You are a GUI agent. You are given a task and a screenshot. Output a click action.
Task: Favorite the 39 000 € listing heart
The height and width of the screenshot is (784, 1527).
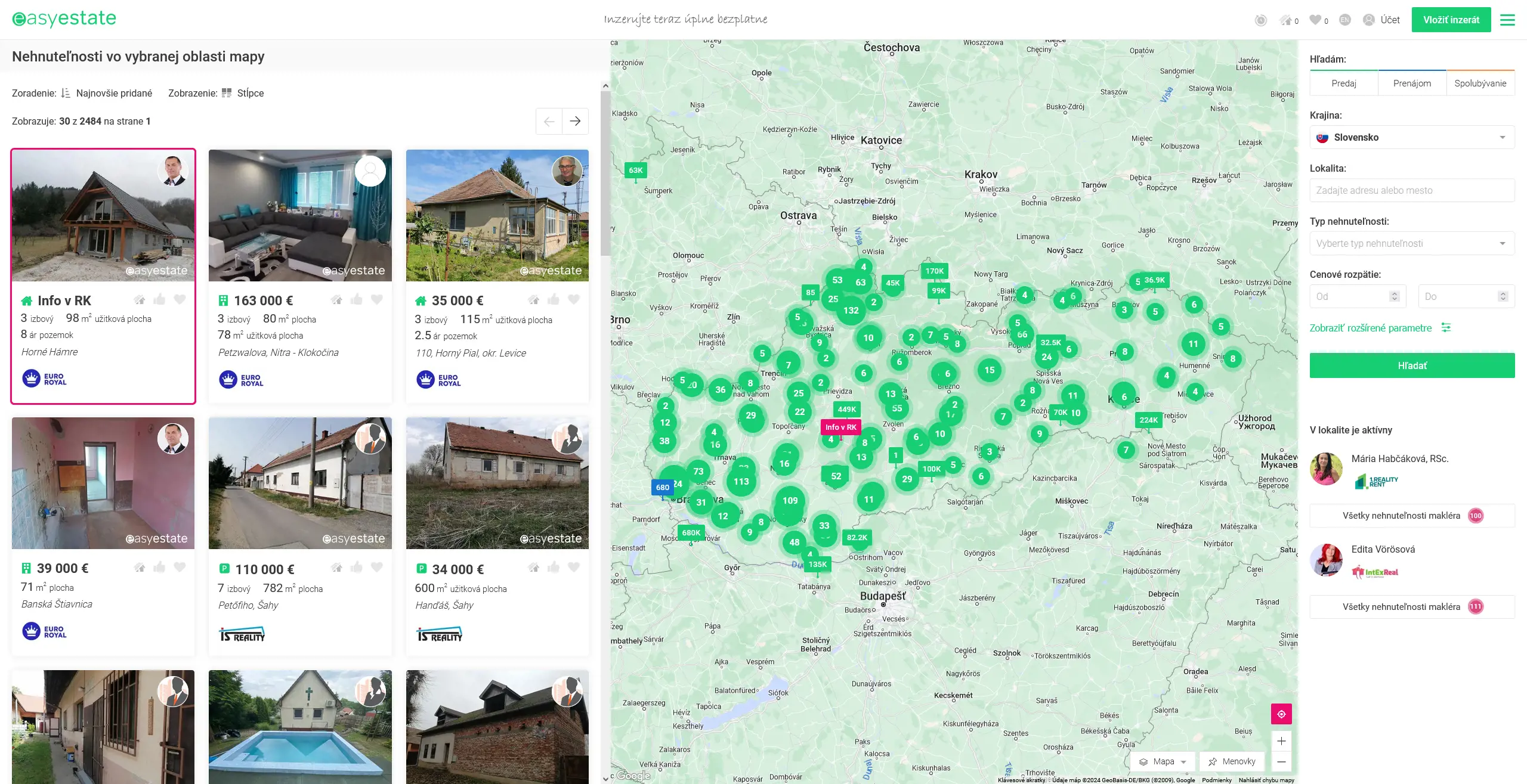pyautogui.click(x=180, y=567)
